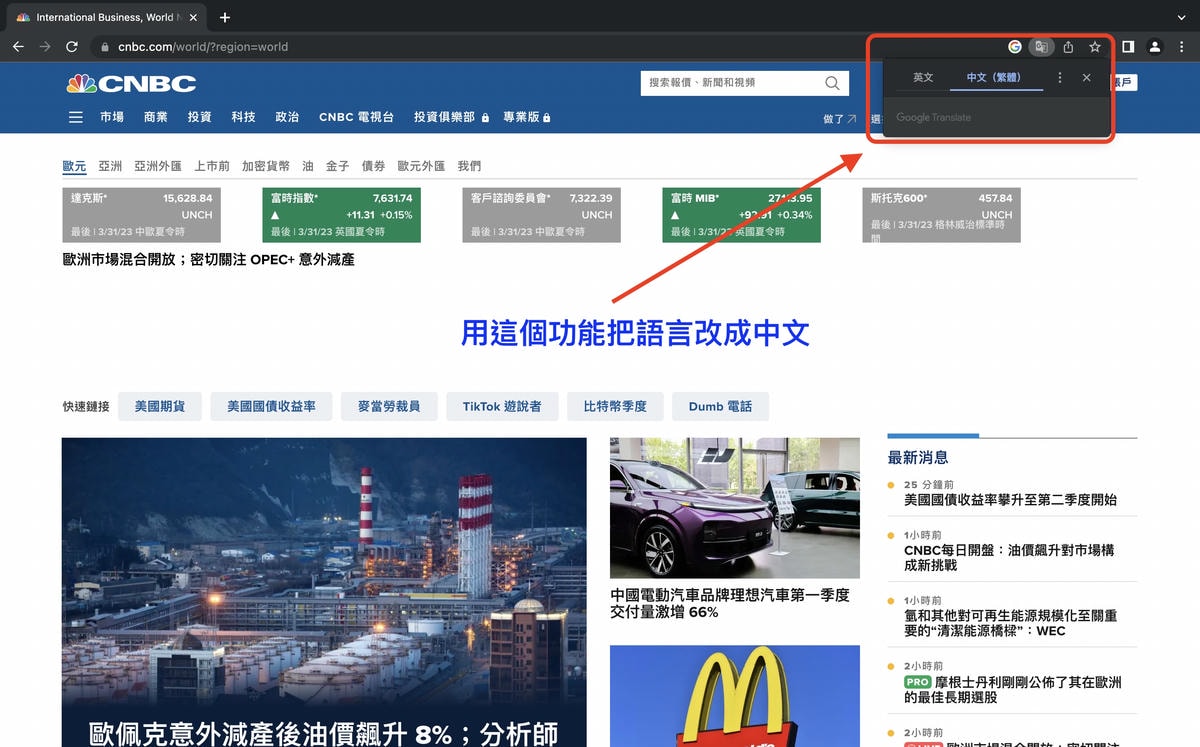Click the Google Translate icon in address bar
Viewport: 1200px width, 747px height.
click(x=1041, y=47)
